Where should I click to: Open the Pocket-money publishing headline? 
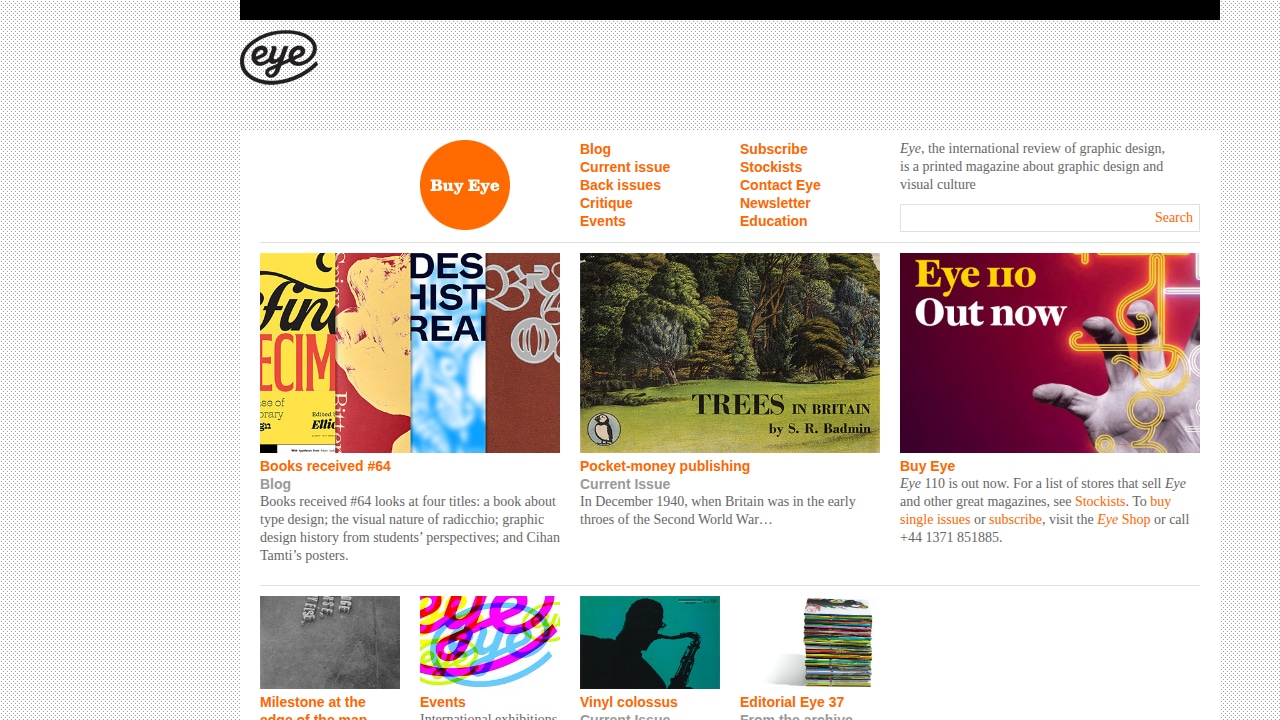point(665,466)
